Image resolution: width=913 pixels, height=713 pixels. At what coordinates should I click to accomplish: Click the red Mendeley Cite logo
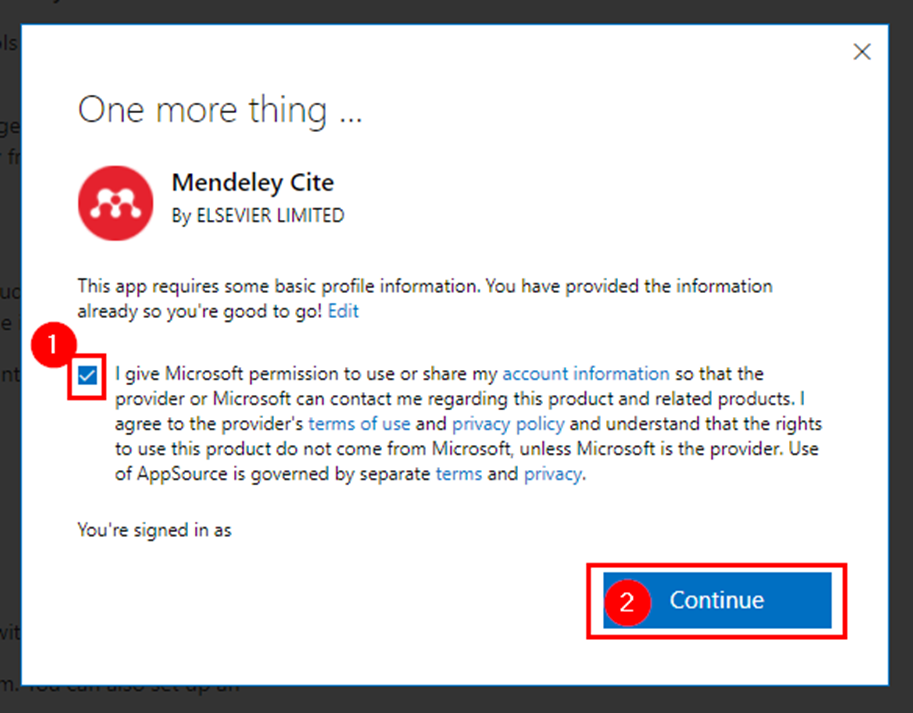[115, 203]
